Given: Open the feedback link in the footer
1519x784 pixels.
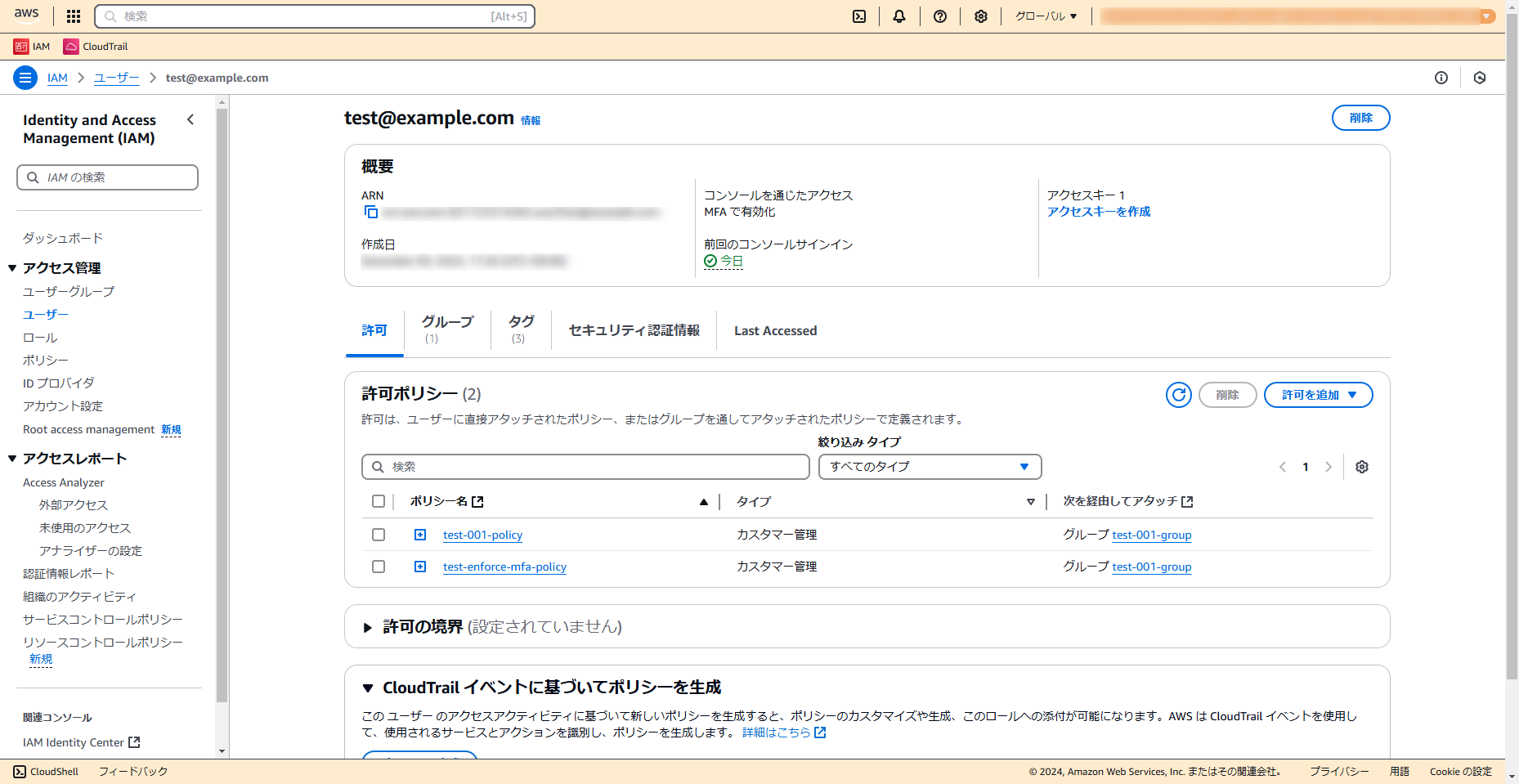Looking at the screenshot, I should [x=133, y=772].
